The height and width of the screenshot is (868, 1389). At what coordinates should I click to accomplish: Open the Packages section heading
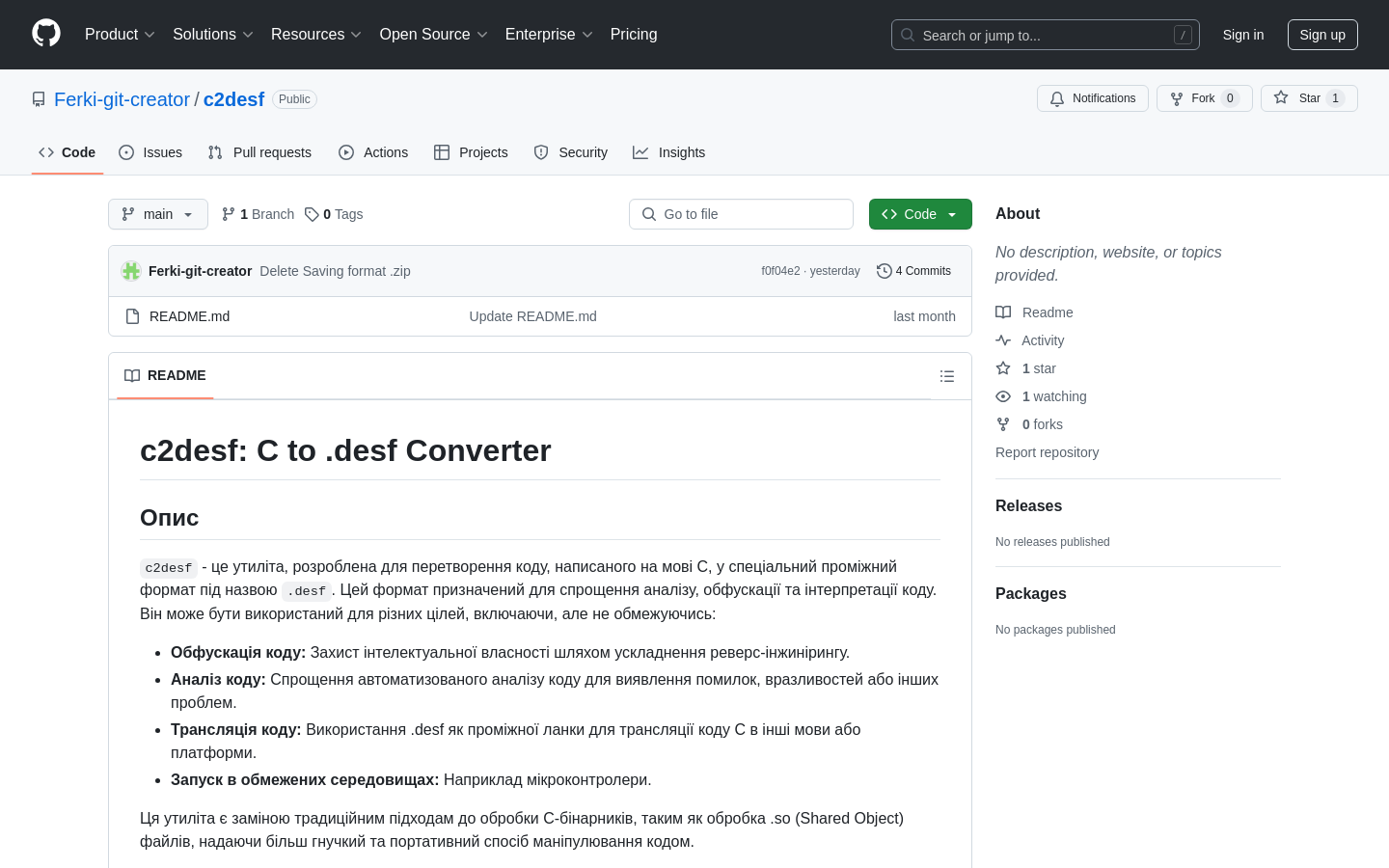[x=1030, y=594]
